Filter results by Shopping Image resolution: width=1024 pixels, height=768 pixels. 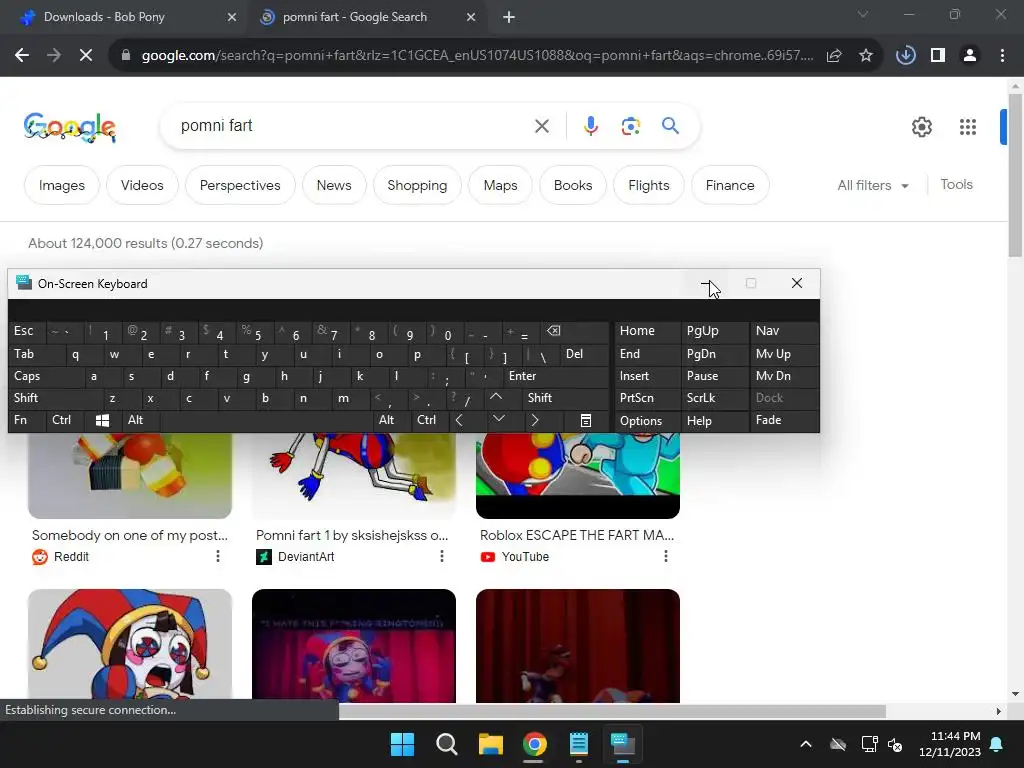coord(417,185)
